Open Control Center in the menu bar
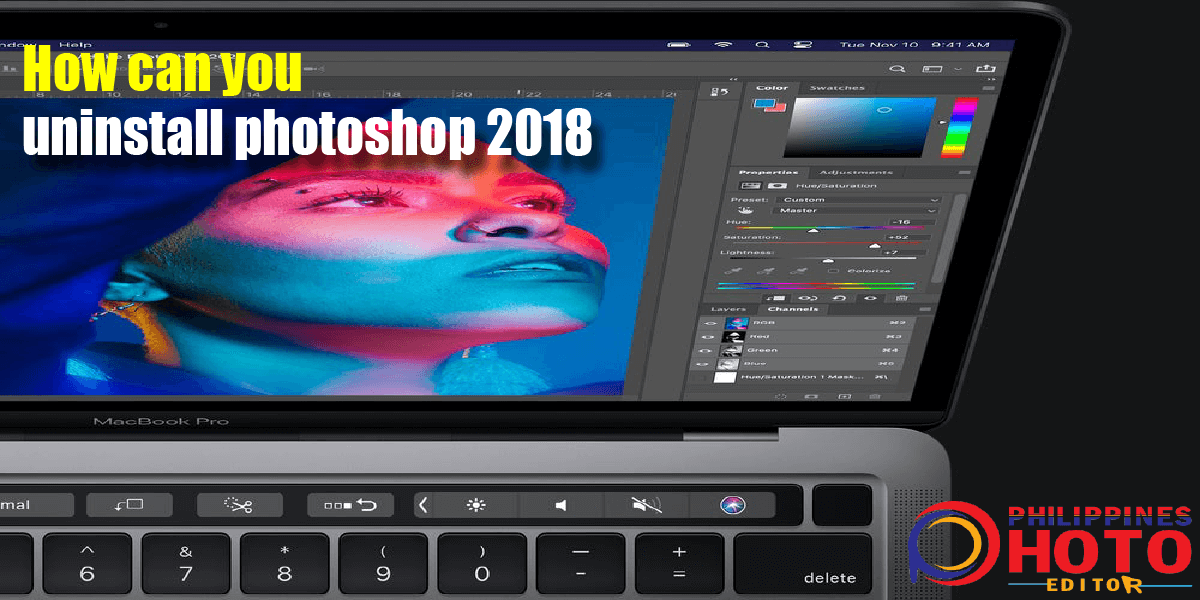Viewport: 1200px width, 600px height. pos(801,45)
